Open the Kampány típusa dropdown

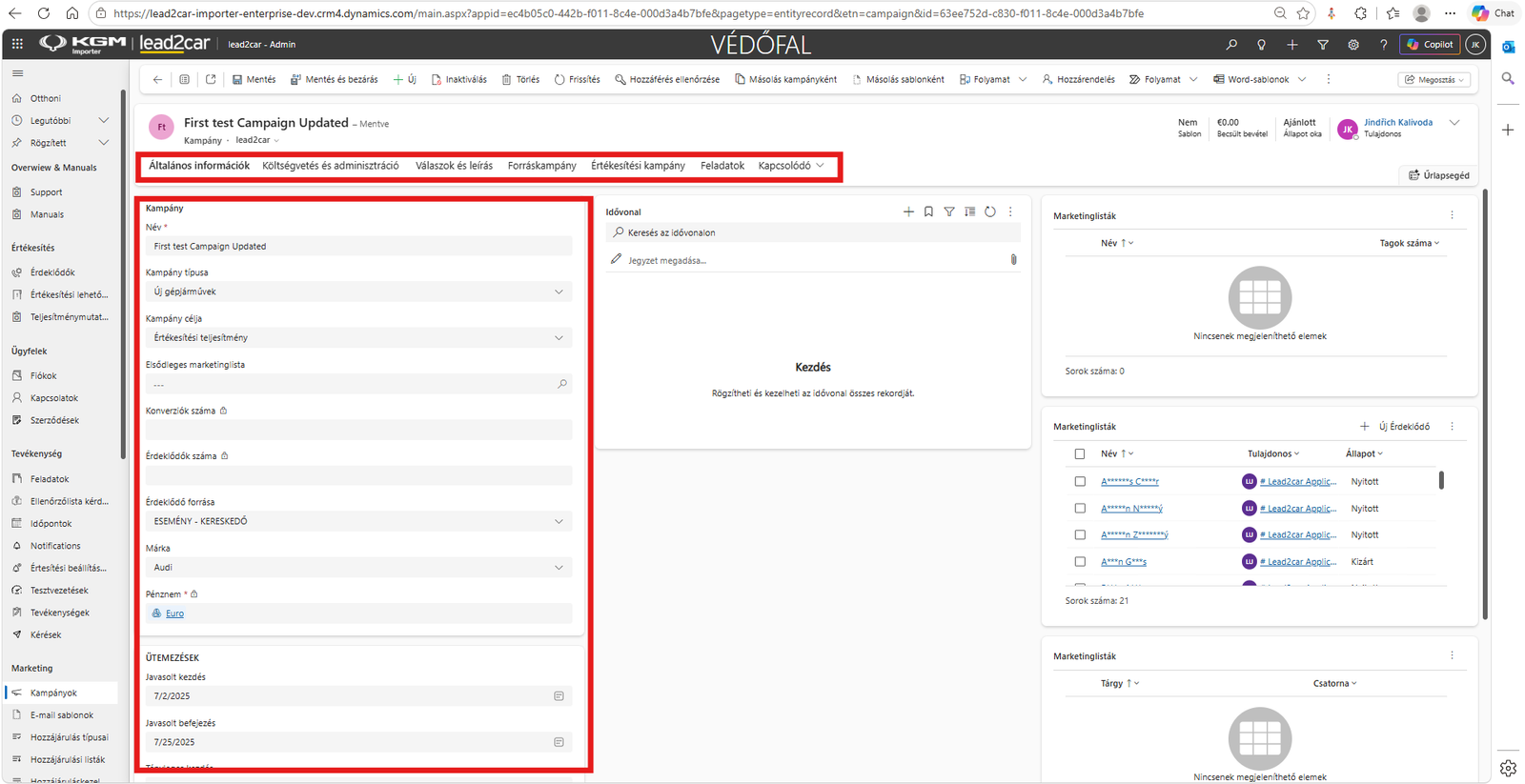(358, 291)
